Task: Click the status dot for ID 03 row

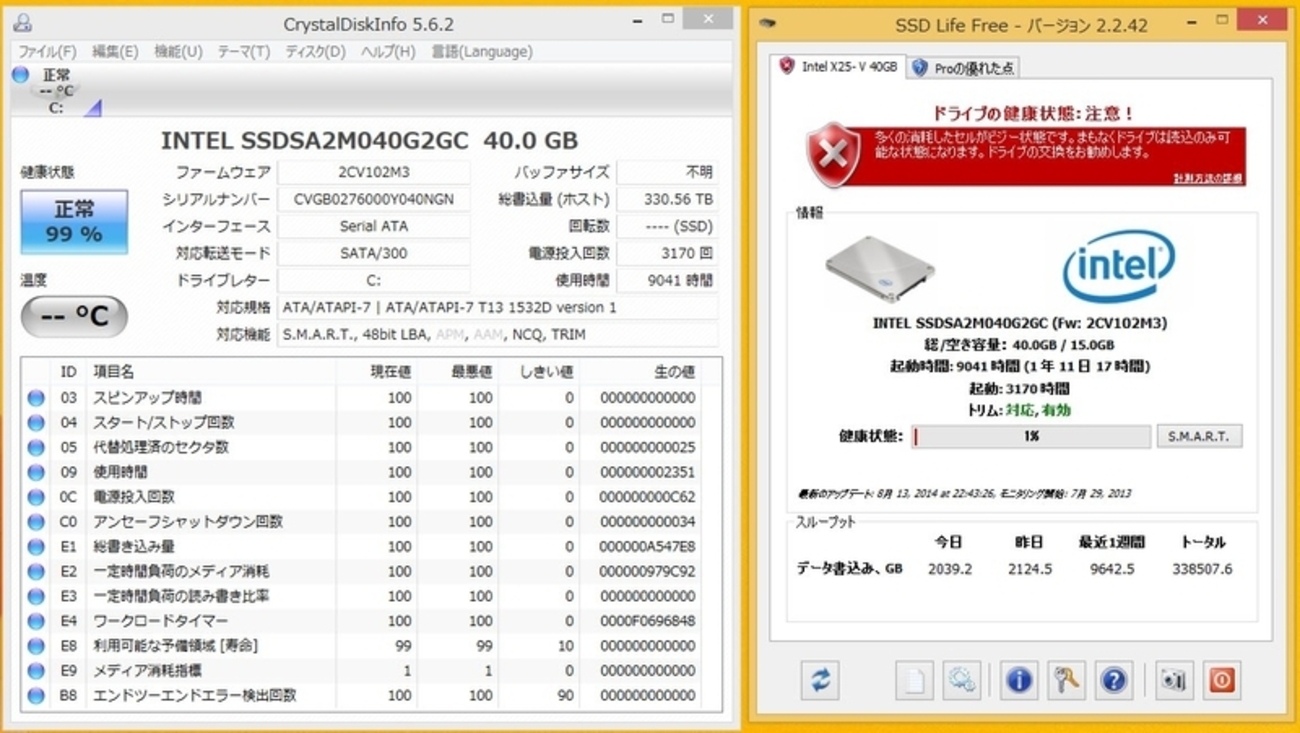Action: pyautogui.click(x=36, y=398)
